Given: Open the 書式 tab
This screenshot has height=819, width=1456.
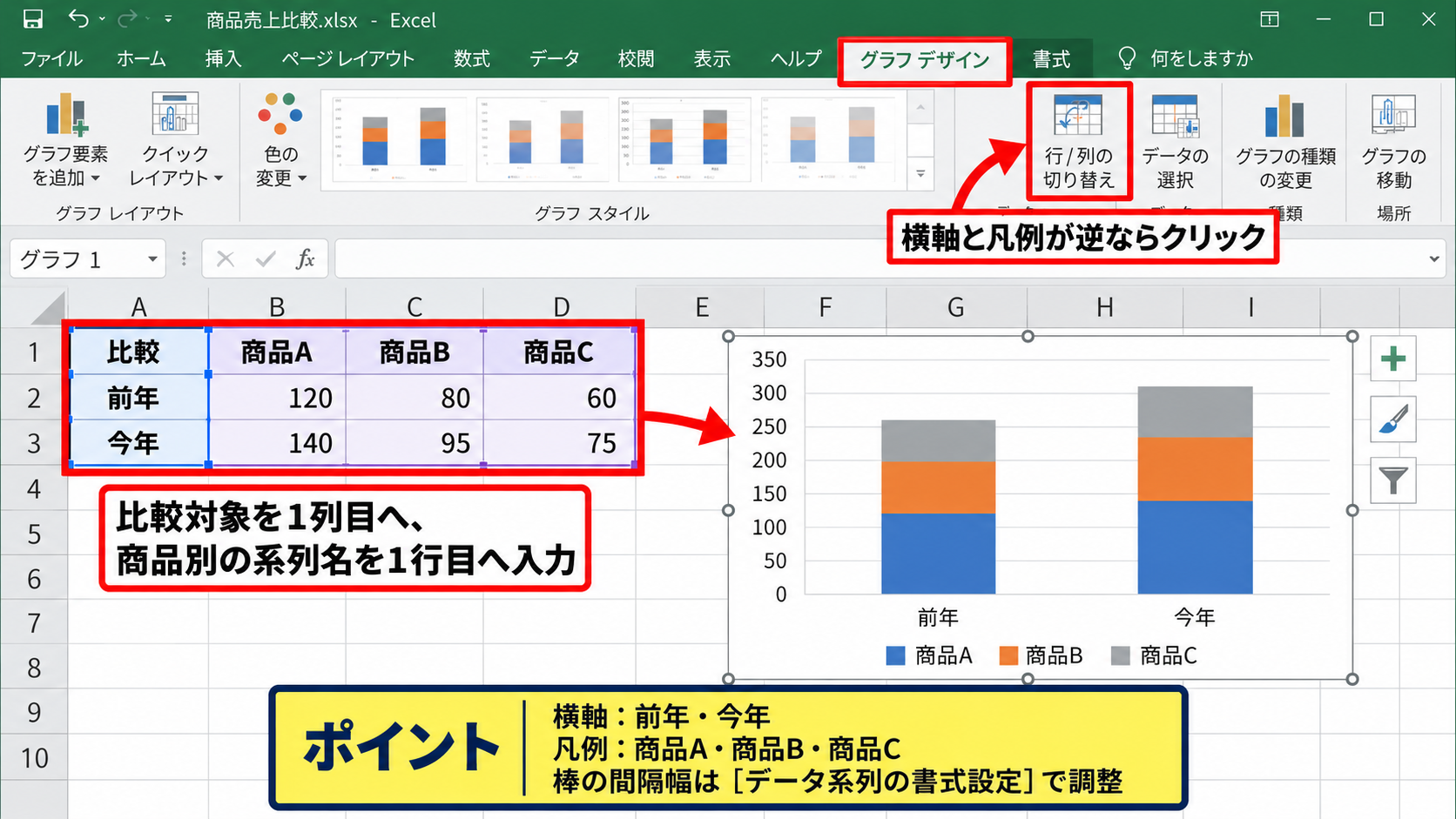Looking at the screenshot, I should (1051, 58).
